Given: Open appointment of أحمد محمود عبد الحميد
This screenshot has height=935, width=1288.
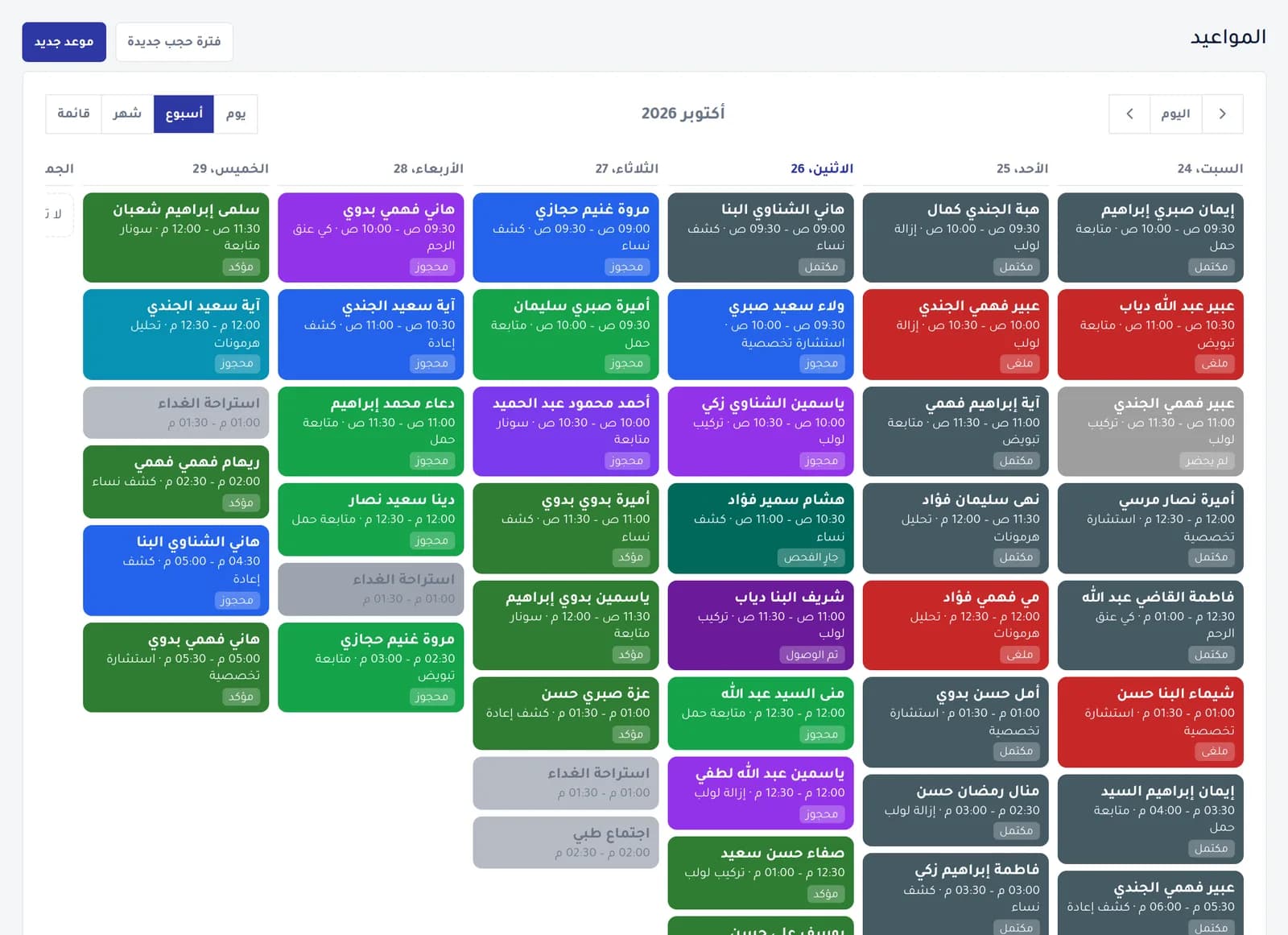Looking at the screenshot, I should [x=566, y=432].
